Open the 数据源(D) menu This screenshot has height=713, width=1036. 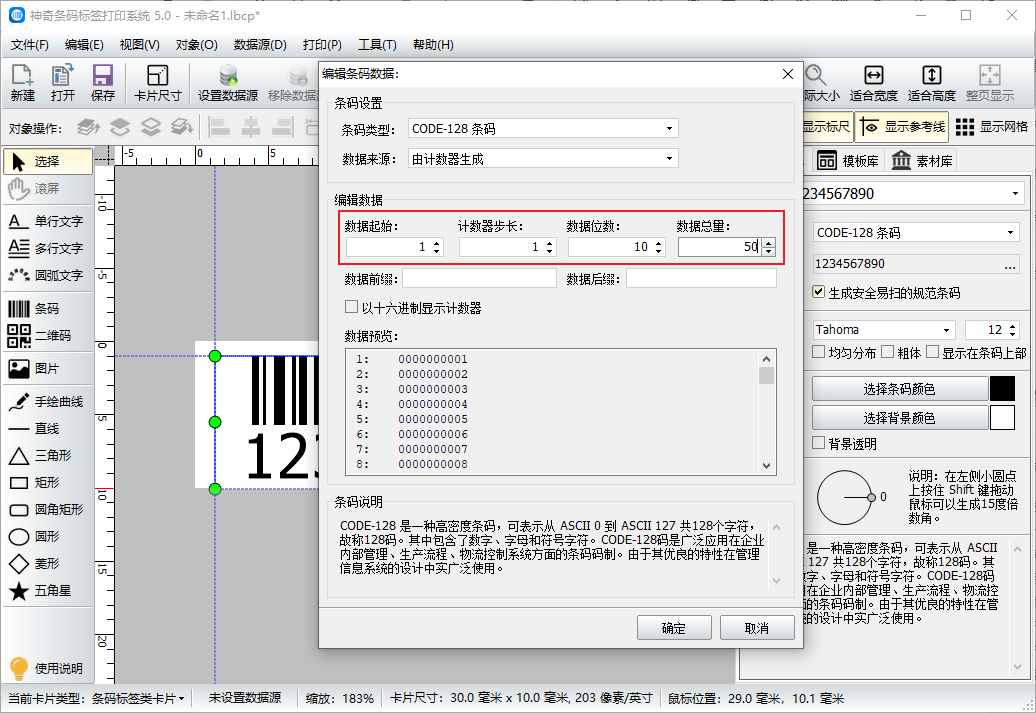click(x=260, y=45)
